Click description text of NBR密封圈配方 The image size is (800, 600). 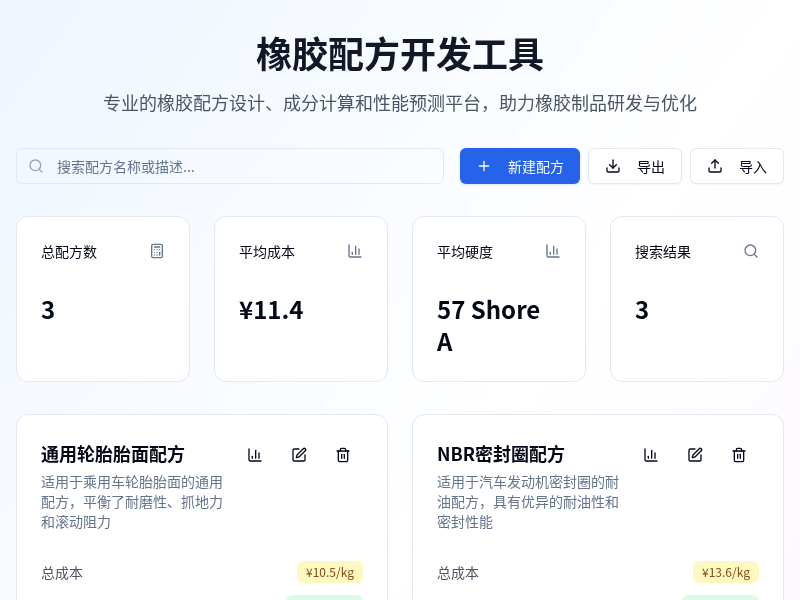pyautogui.click(x=528, y=502)
